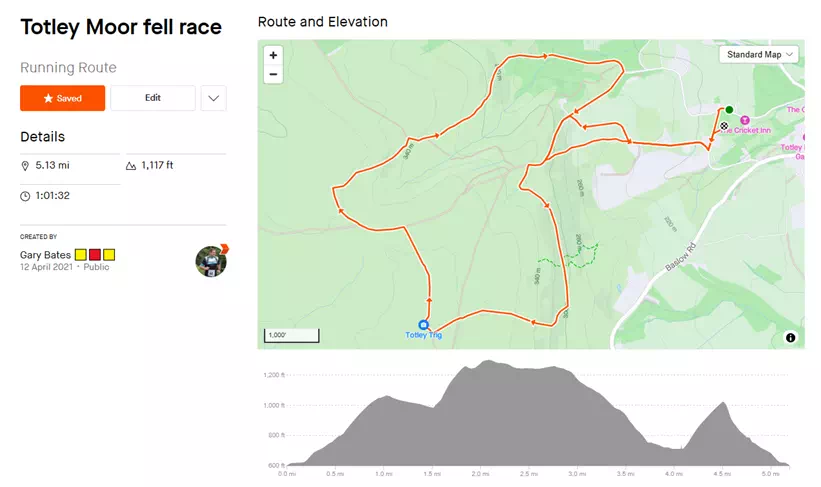Viewport: 821px width, 487px height.
Task: Click the checkered finish flag marker
Action: click(x=723, y=126)
